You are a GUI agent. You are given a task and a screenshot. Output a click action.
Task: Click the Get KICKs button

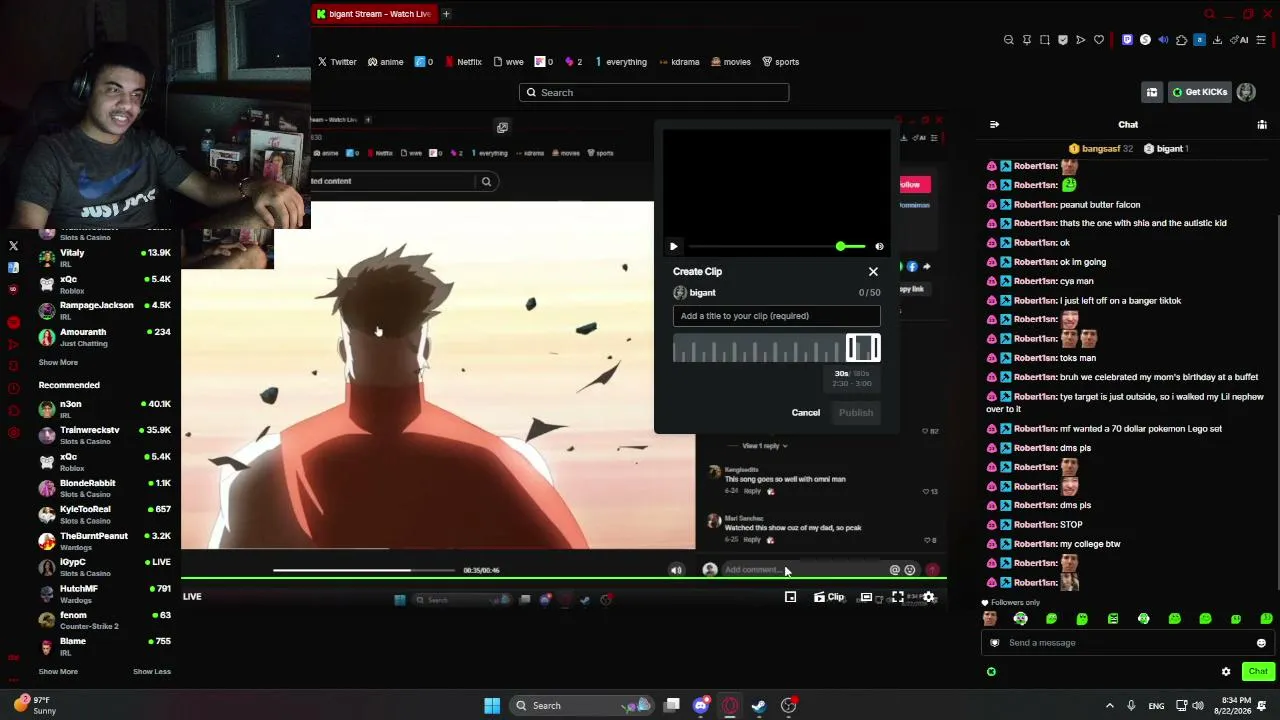pyautogui.click(x=1200, y=92)
